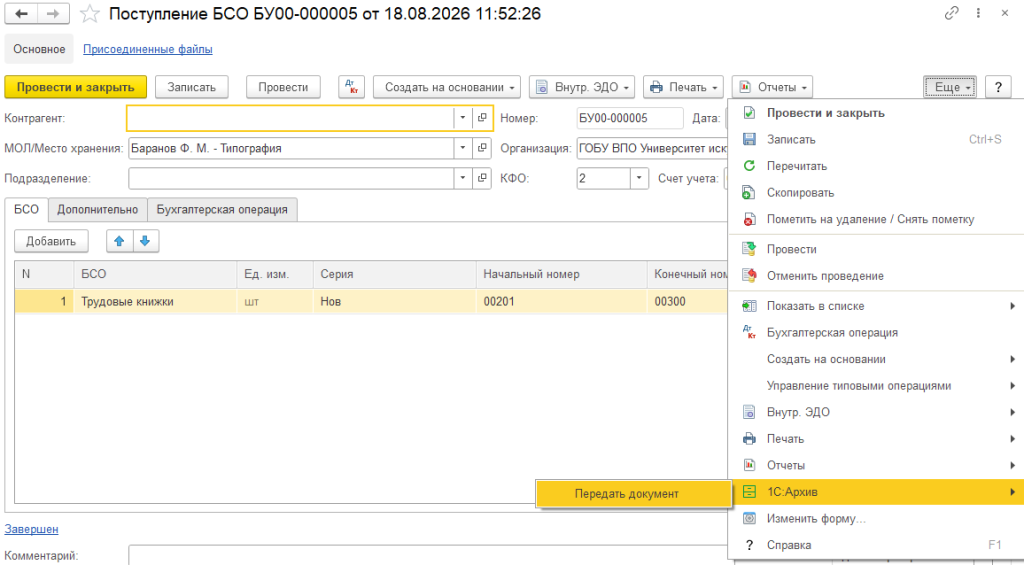Open the Завершен status link
Viewport: 1024px width, 565px height.
pos(31,529)
